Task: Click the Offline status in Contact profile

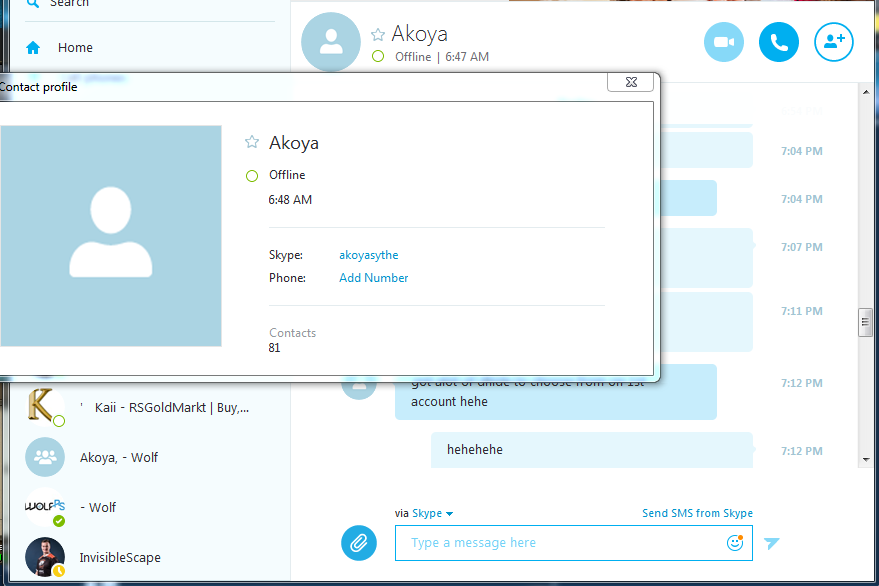Action: click(287, 175)
